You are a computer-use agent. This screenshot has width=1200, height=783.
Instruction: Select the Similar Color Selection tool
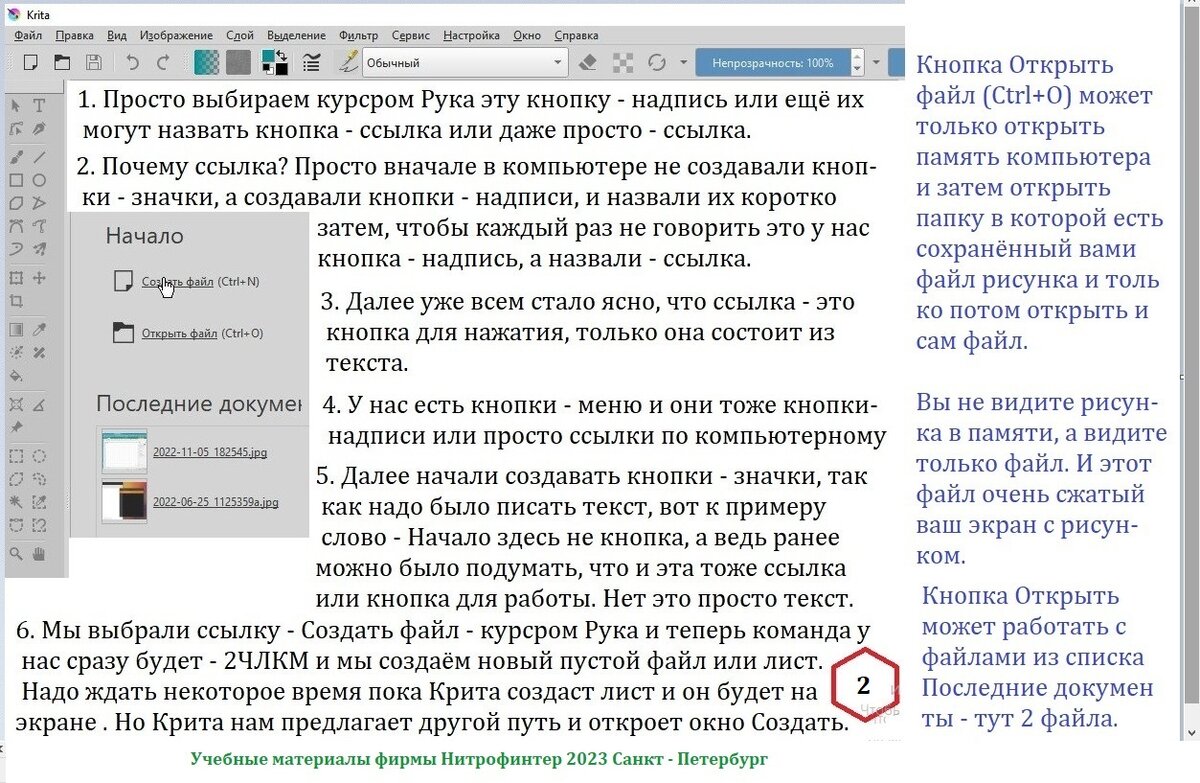(39, 503)
